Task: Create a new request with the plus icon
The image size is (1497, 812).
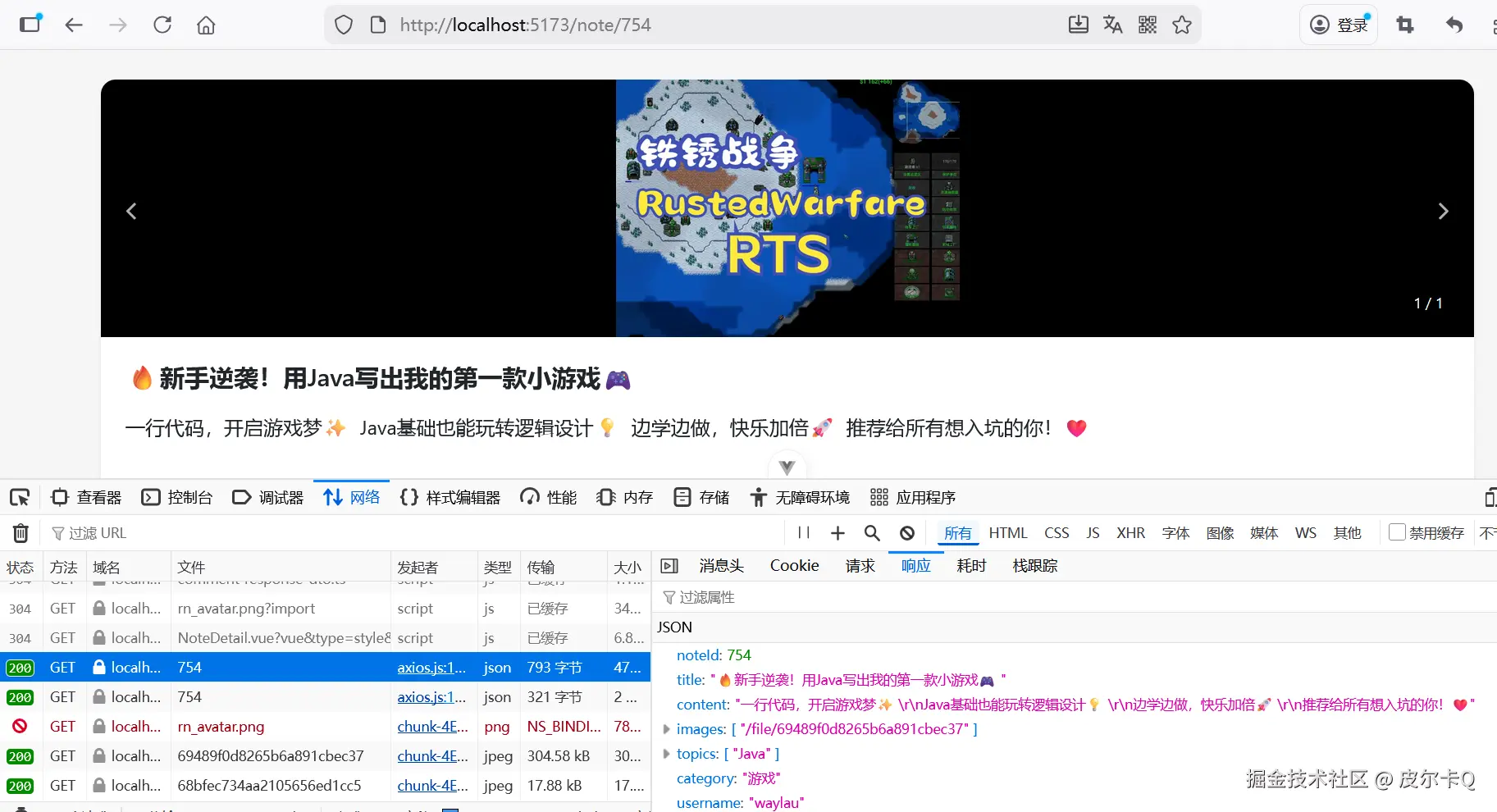Action: [837, 533]
